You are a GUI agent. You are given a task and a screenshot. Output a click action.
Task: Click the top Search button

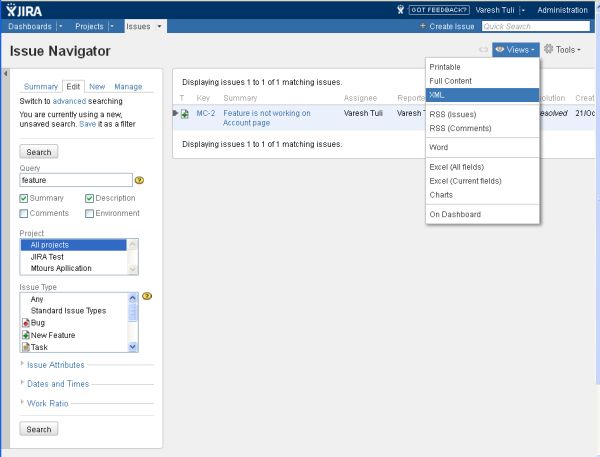point(39,152)
